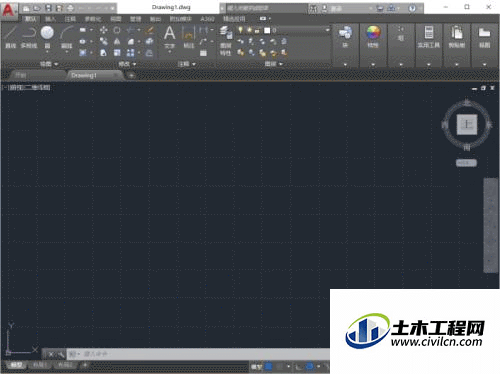This screenshot has height=374, width=500.
Task: Click the Move tool in Modify panel
Action: (x=104, y=30)
